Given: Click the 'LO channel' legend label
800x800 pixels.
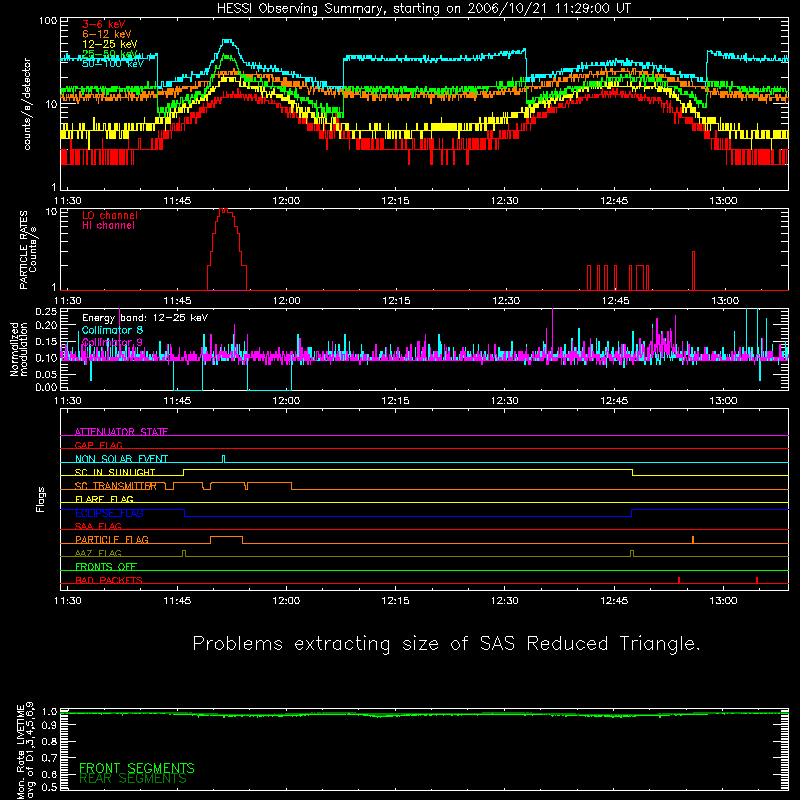Looking at the screenshot, I should (x=110, y=215).
